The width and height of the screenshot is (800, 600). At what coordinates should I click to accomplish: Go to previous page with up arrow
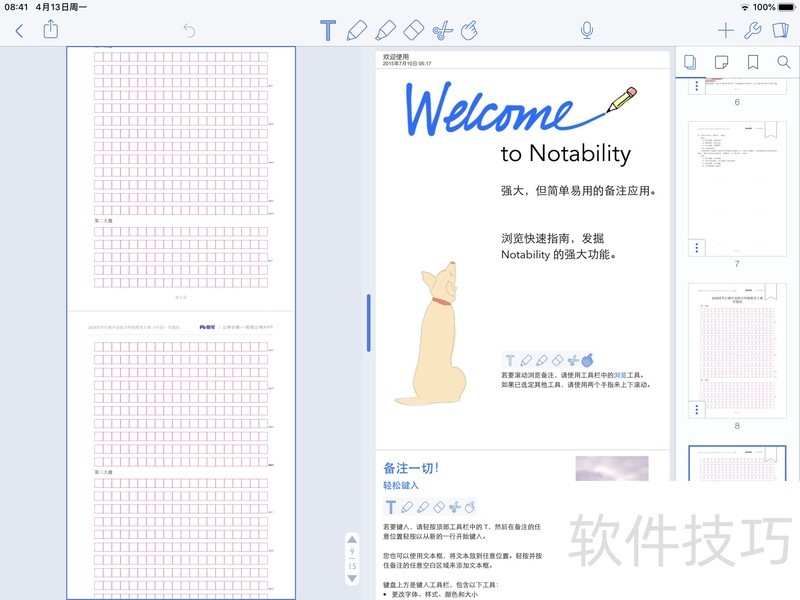click(352, 539)
